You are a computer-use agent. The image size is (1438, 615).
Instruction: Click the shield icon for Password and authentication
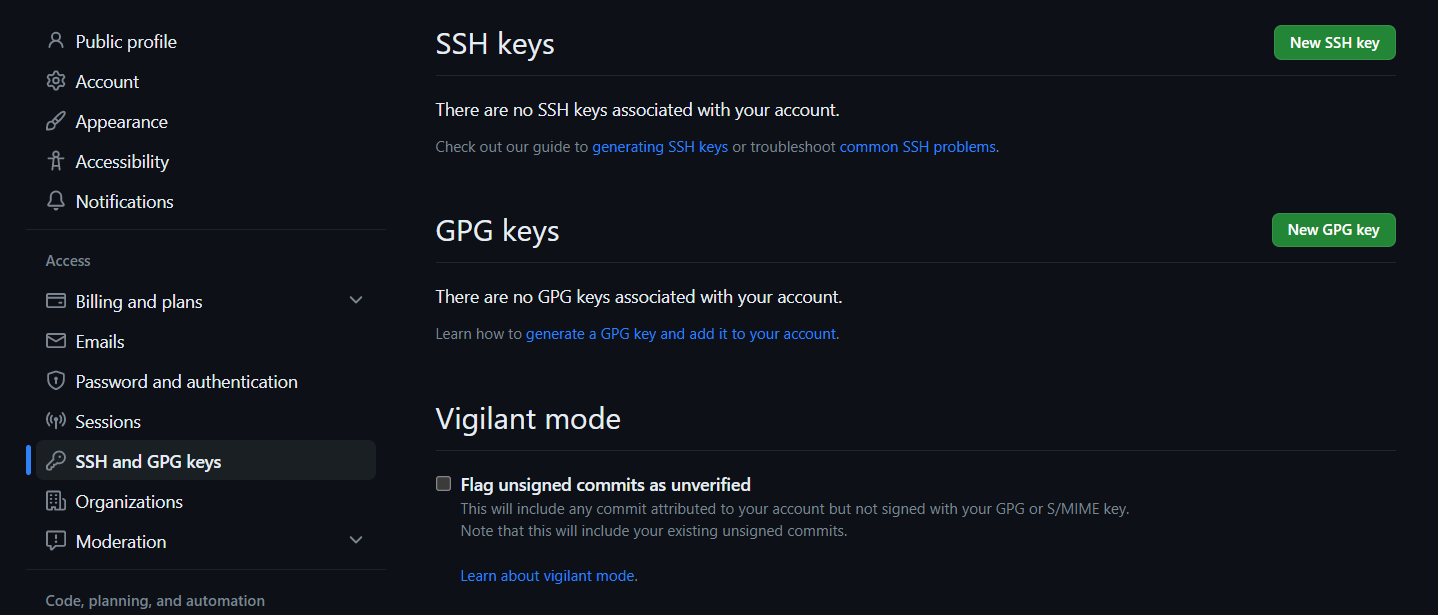56,381
